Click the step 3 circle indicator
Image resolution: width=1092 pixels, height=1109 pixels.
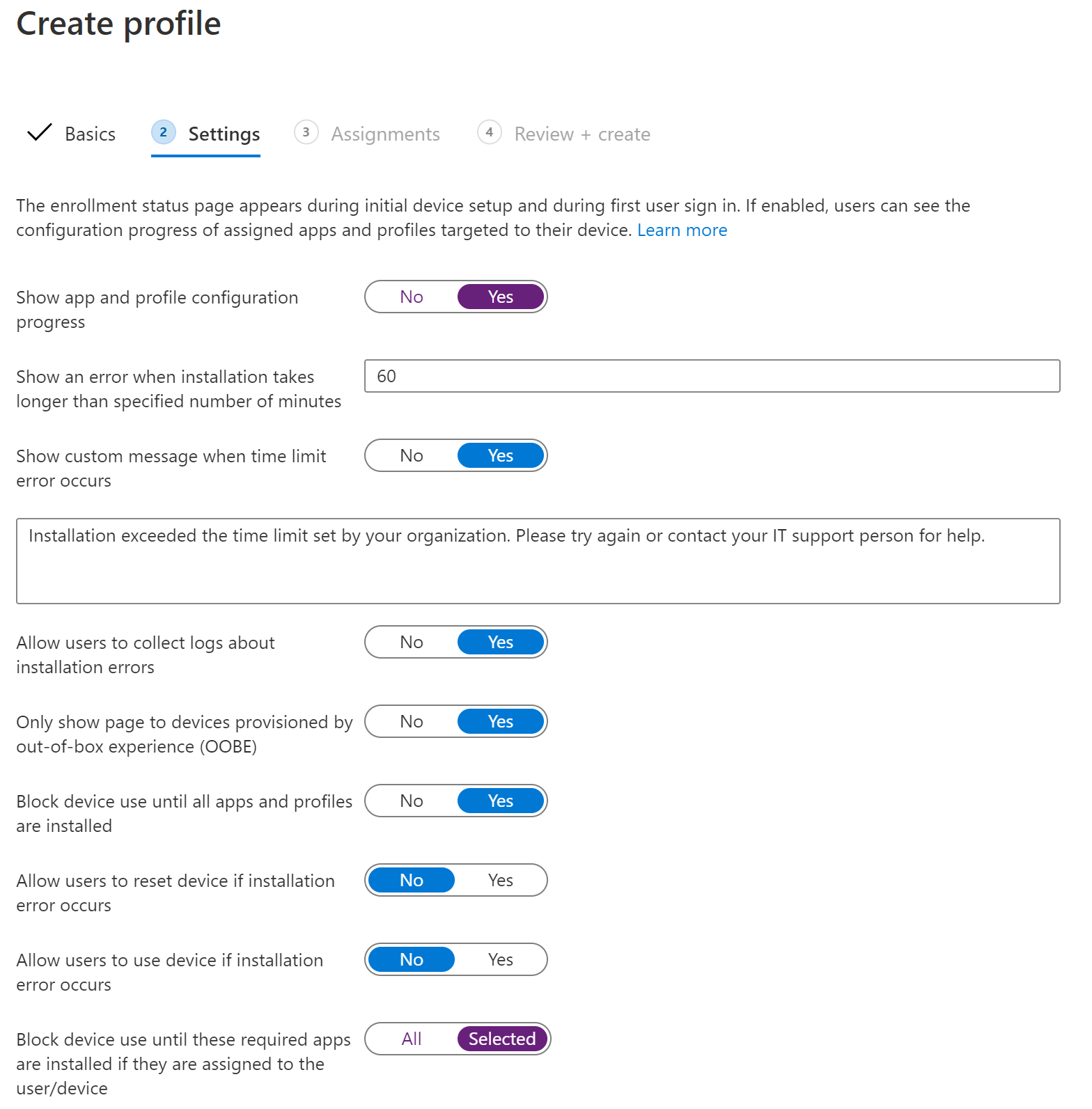(x=306, y=132)
